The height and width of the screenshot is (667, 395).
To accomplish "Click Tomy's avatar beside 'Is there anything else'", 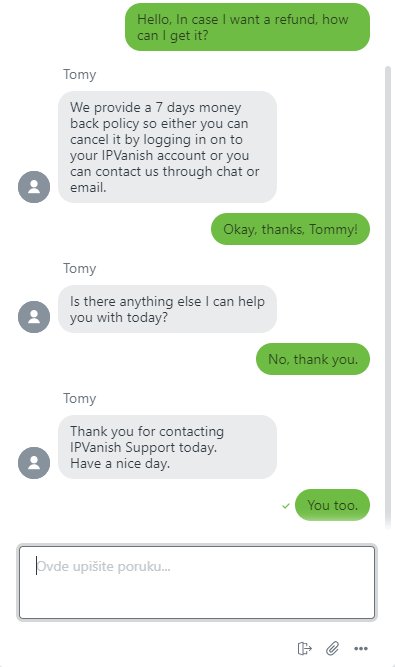I will [34, 317].
